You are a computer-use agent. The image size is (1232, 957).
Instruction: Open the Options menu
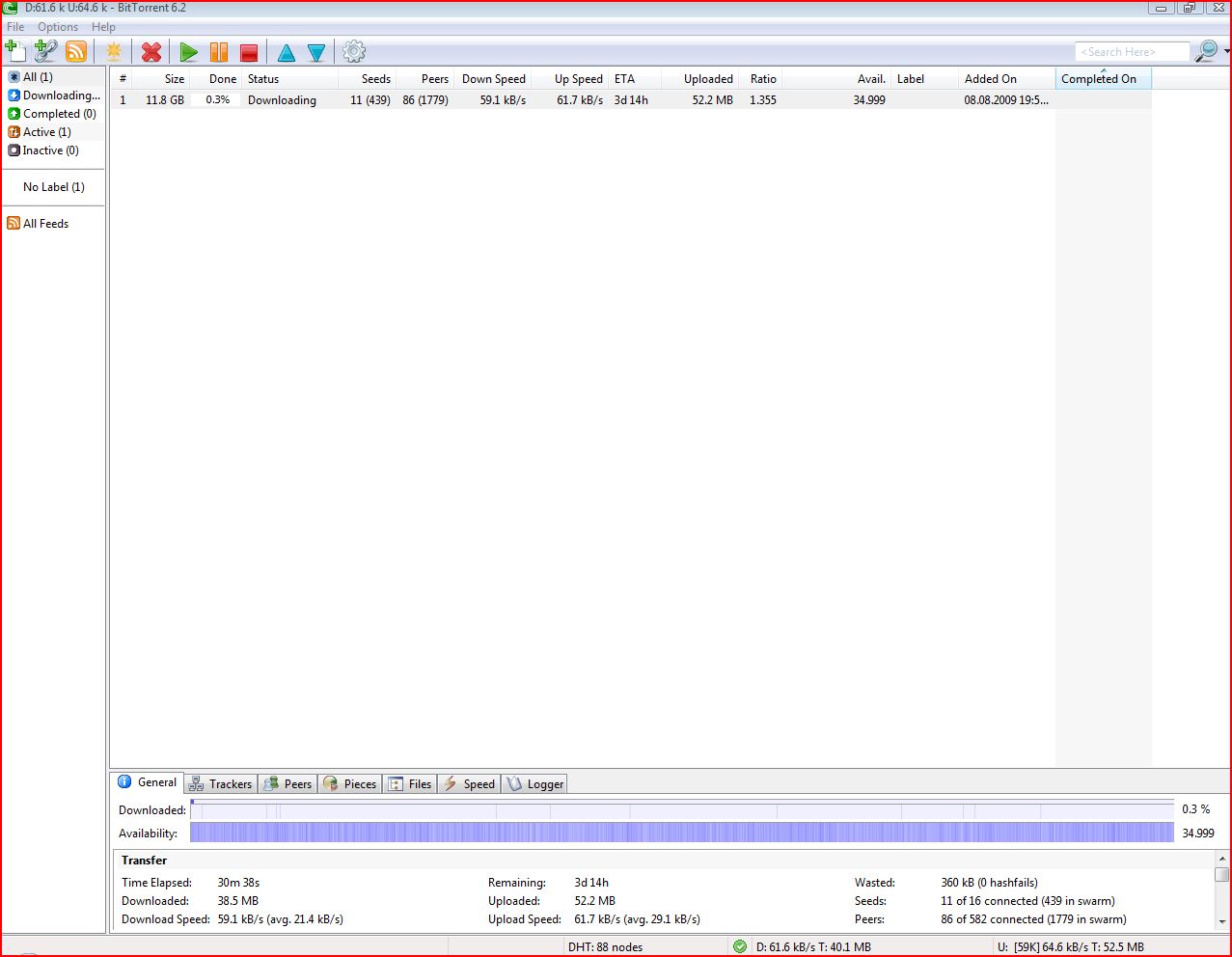click(58, 27)
